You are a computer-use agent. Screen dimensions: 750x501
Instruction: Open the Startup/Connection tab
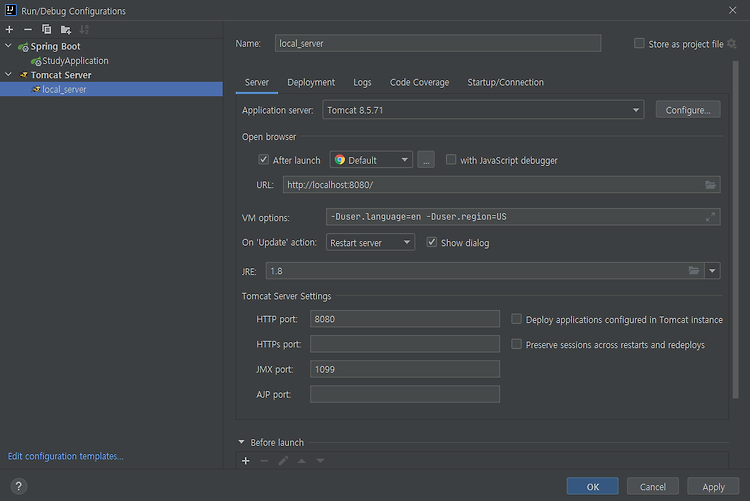point(505,82)
